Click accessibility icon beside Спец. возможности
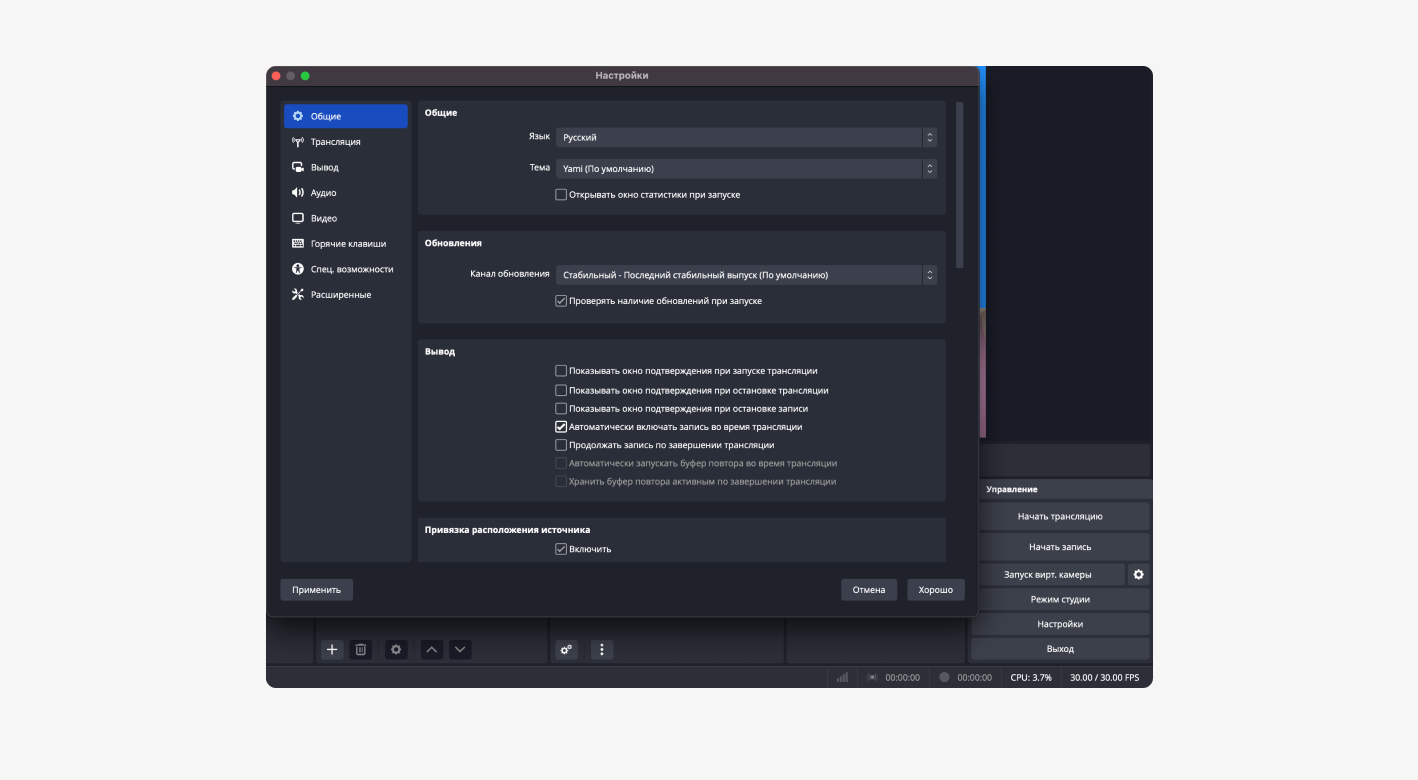This screenshot has width=1418, height=780. click(x=297, y=269)
